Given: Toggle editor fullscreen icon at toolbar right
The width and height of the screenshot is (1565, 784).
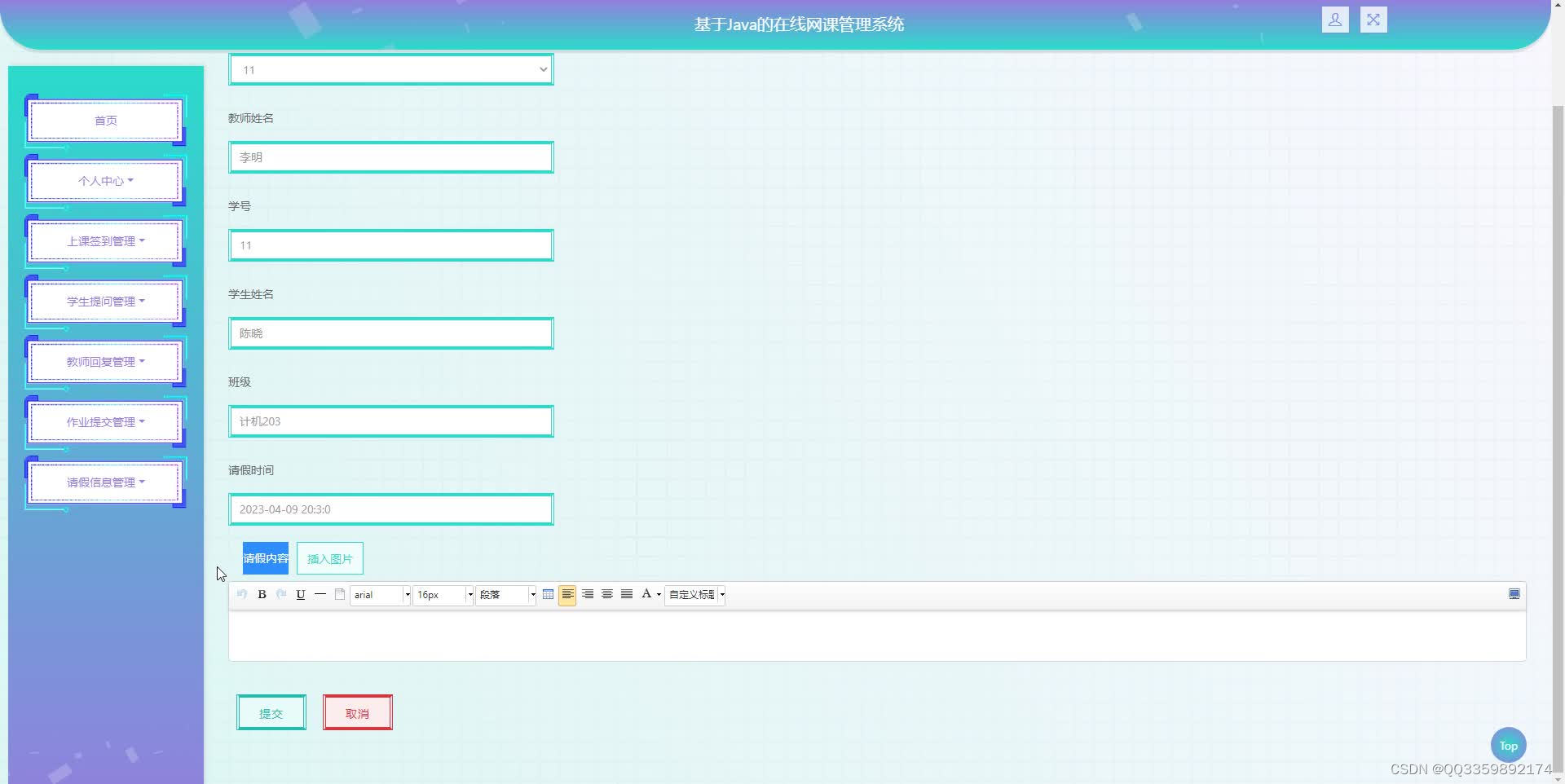Looking at the screenshot, I should pos(1514,594).
